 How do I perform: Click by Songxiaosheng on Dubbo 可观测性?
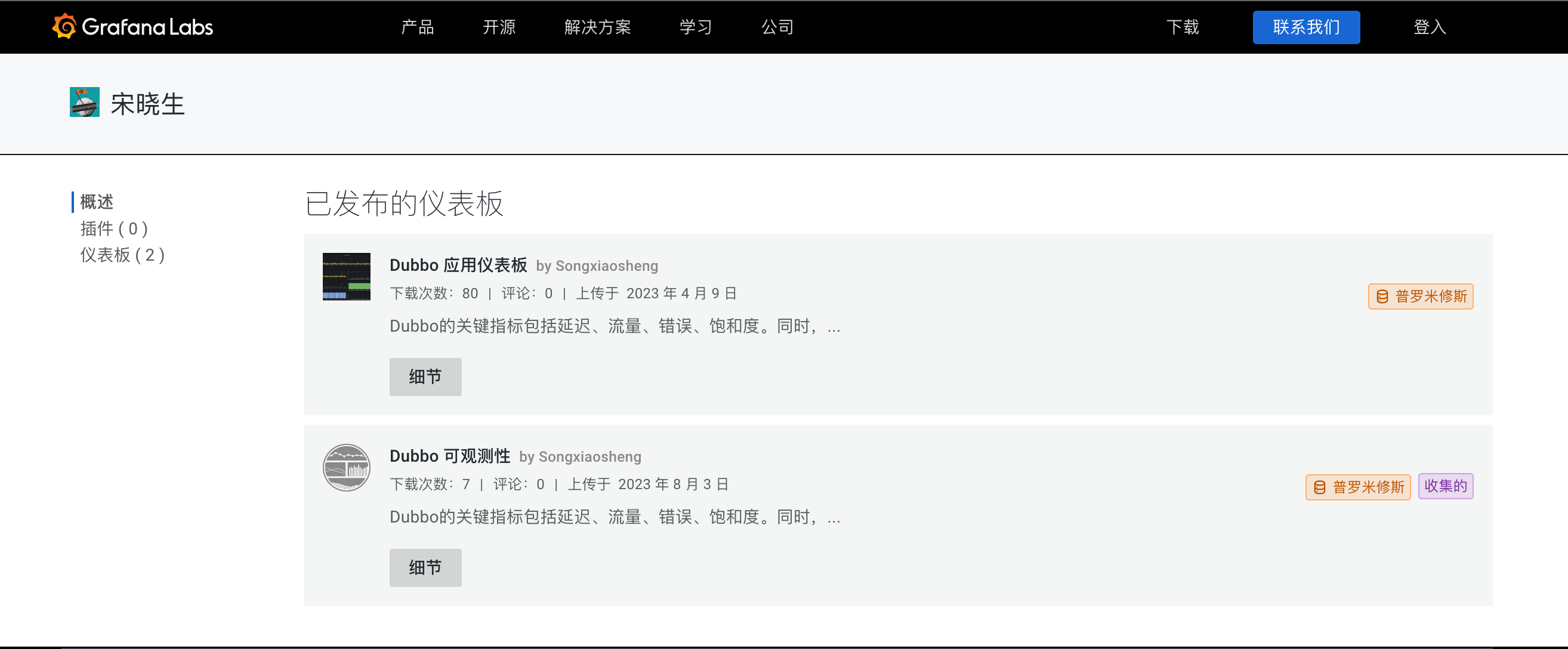(580, 456)
